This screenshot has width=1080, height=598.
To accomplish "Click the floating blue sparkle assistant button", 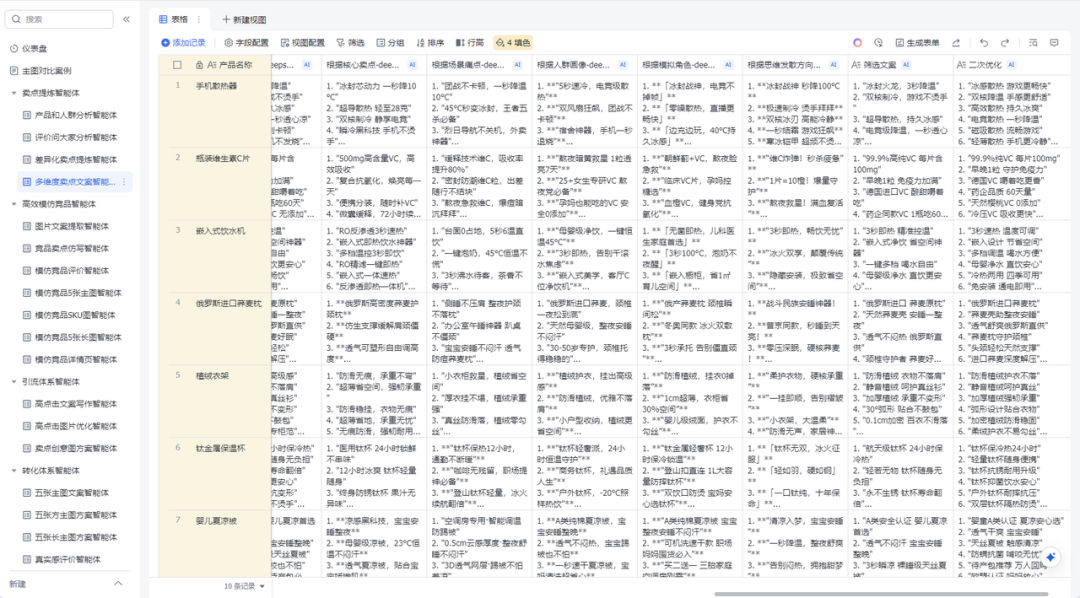I will pyautogui.click(x=1050, y=557).
